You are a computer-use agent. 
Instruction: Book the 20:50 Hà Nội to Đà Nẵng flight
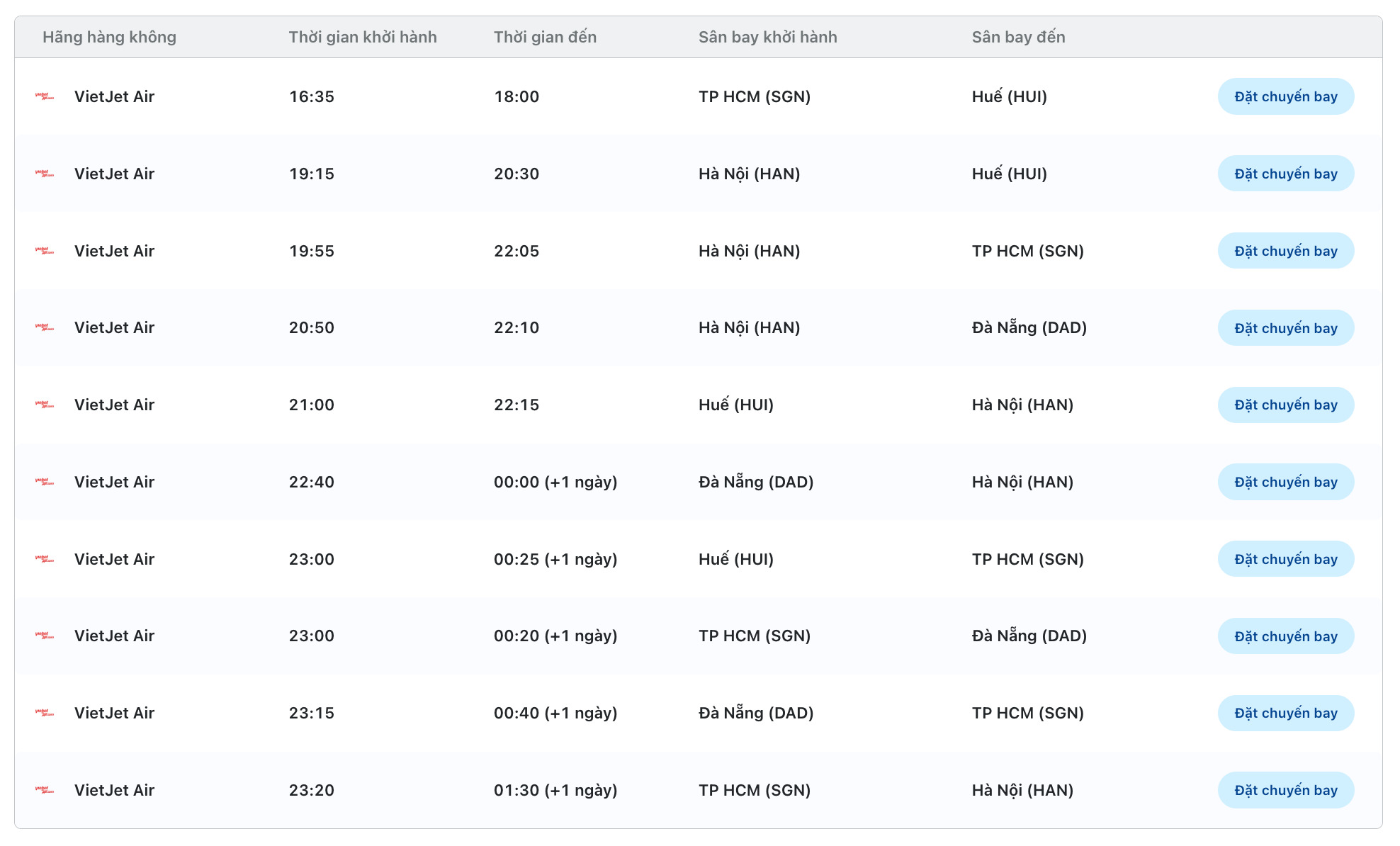[x=1285, y=328]
